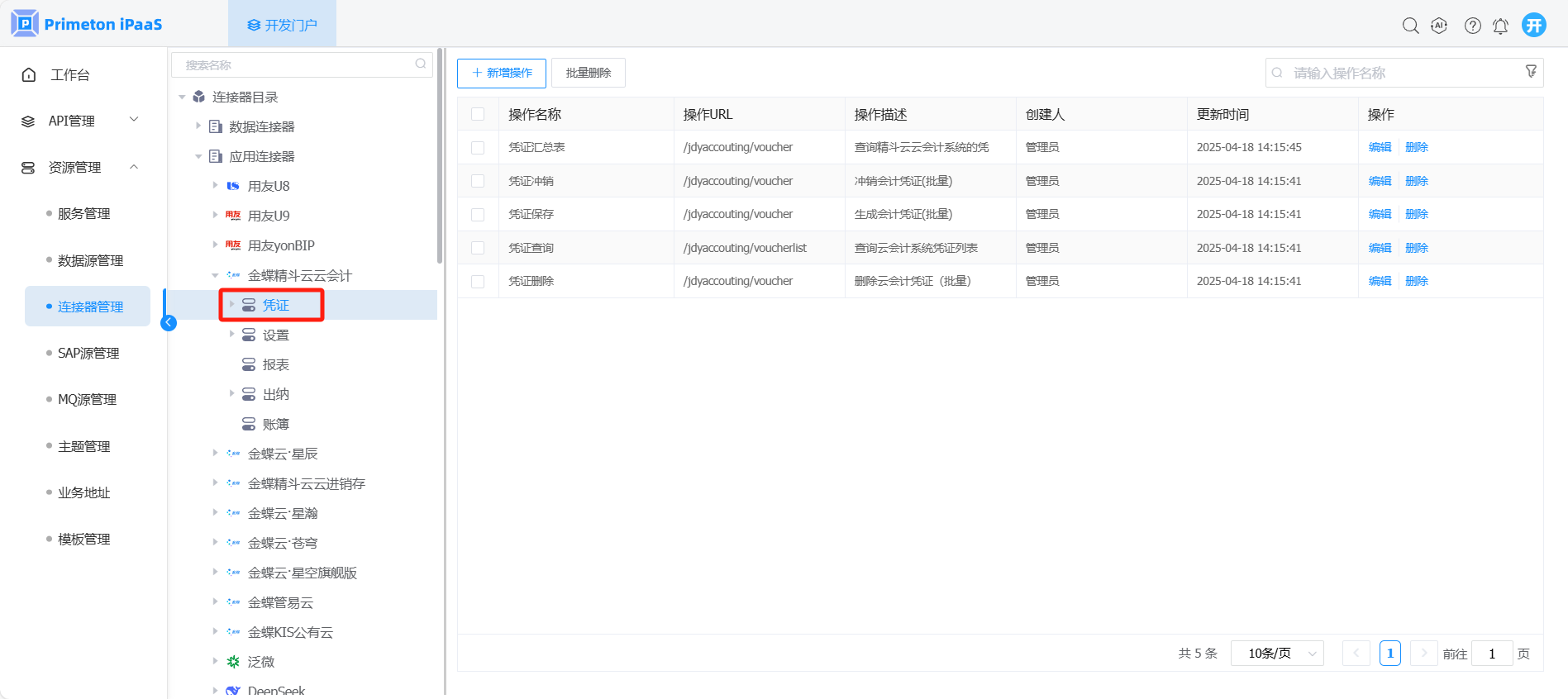Screen dimensions: 1568x699
Task: Expand the API管理 sidebar menu
Action: pos(80,121)
